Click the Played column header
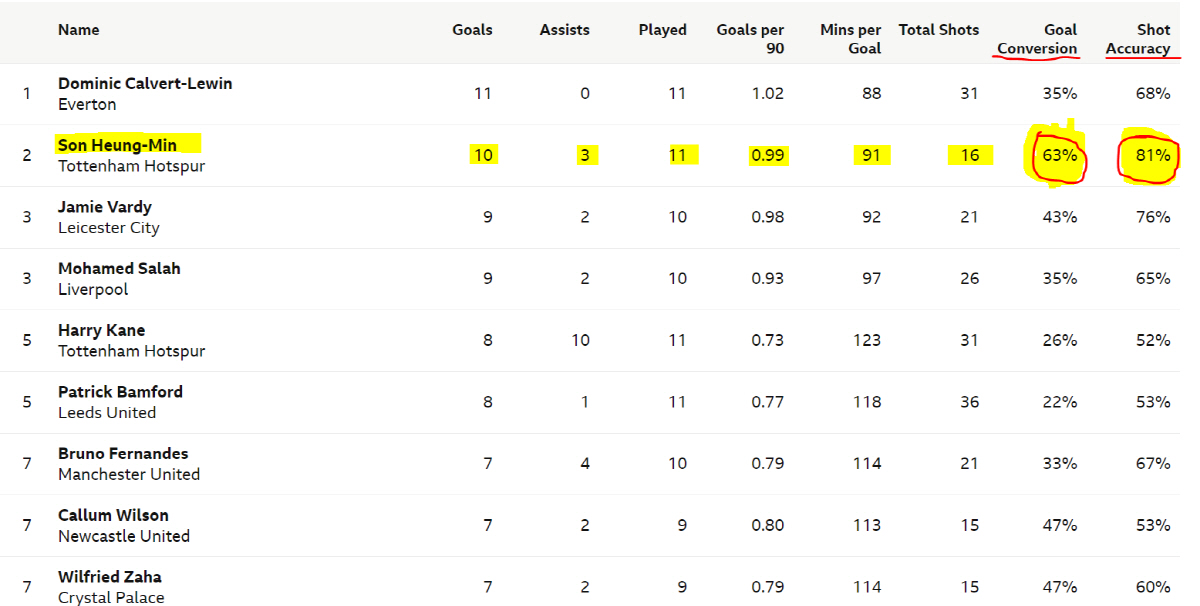 pos(662,30)
